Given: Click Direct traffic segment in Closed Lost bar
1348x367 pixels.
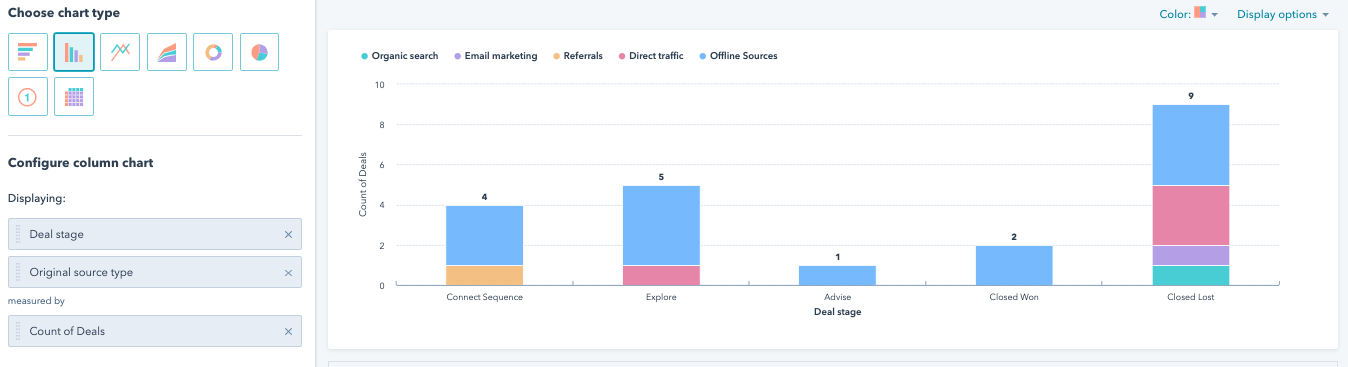Looking at the screenshot, I should [1191, 215].
